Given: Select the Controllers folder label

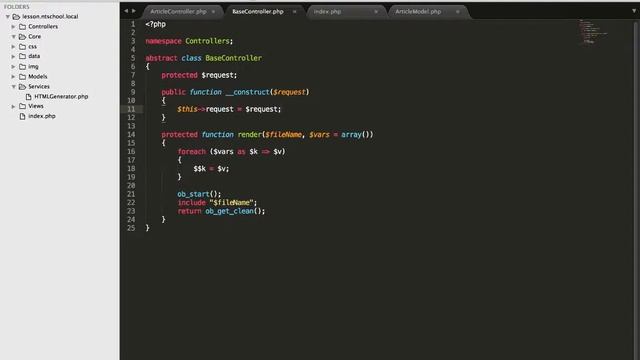Looking at the screenshot, I should 43,27.
